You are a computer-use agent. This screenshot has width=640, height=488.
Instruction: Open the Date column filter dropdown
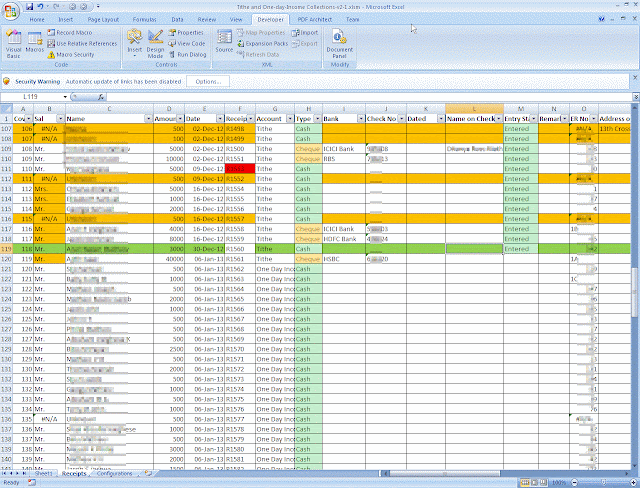coord(220,119)
